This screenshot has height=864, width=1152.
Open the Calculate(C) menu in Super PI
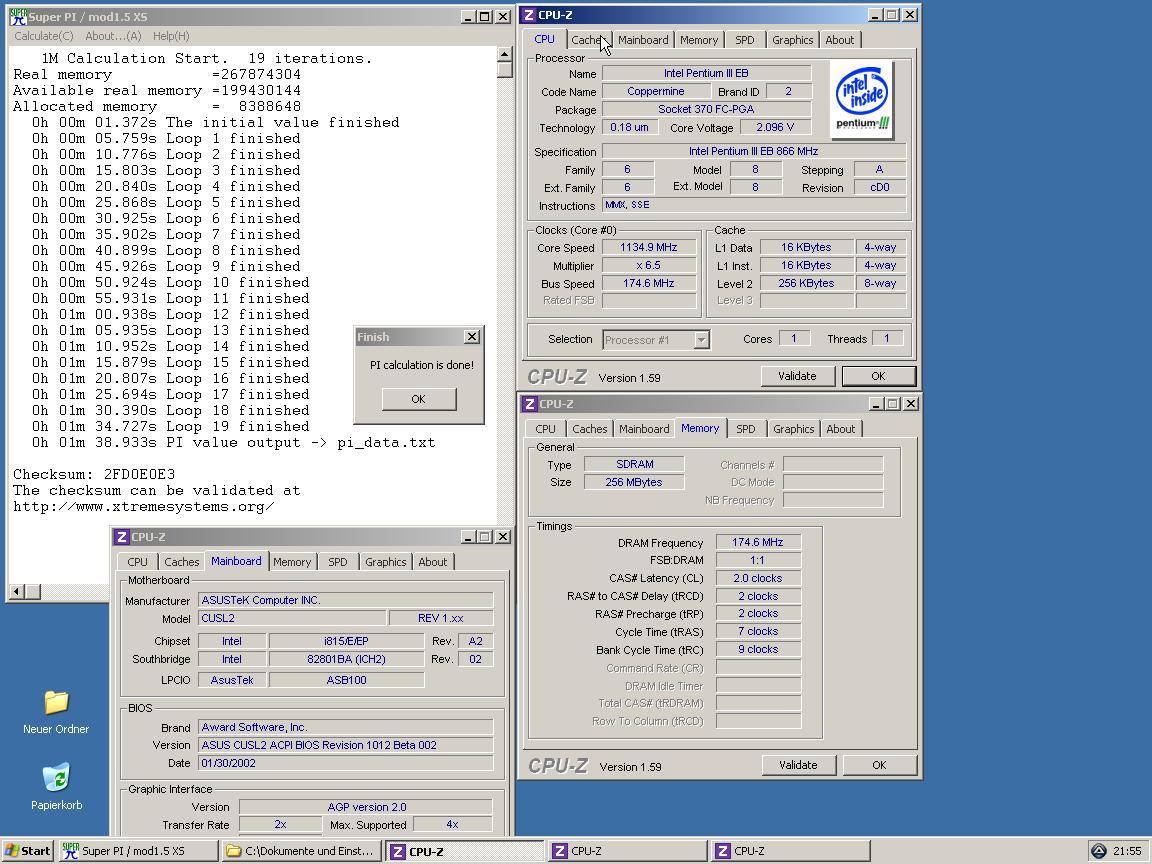[44, 36]
